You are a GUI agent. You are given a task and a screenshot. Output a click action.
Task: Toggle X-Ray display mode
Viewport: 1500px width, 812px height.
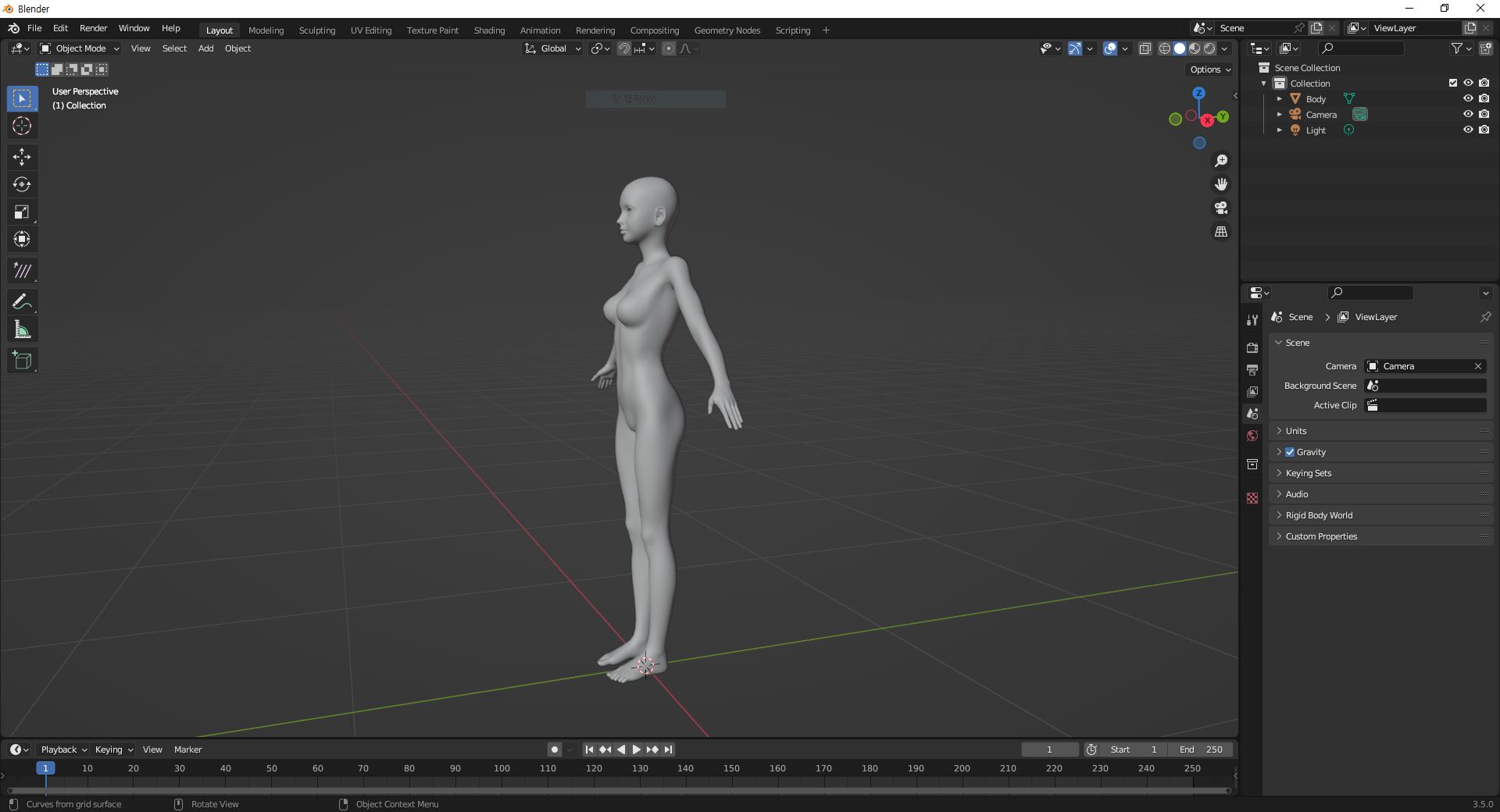coord(1145,48)
